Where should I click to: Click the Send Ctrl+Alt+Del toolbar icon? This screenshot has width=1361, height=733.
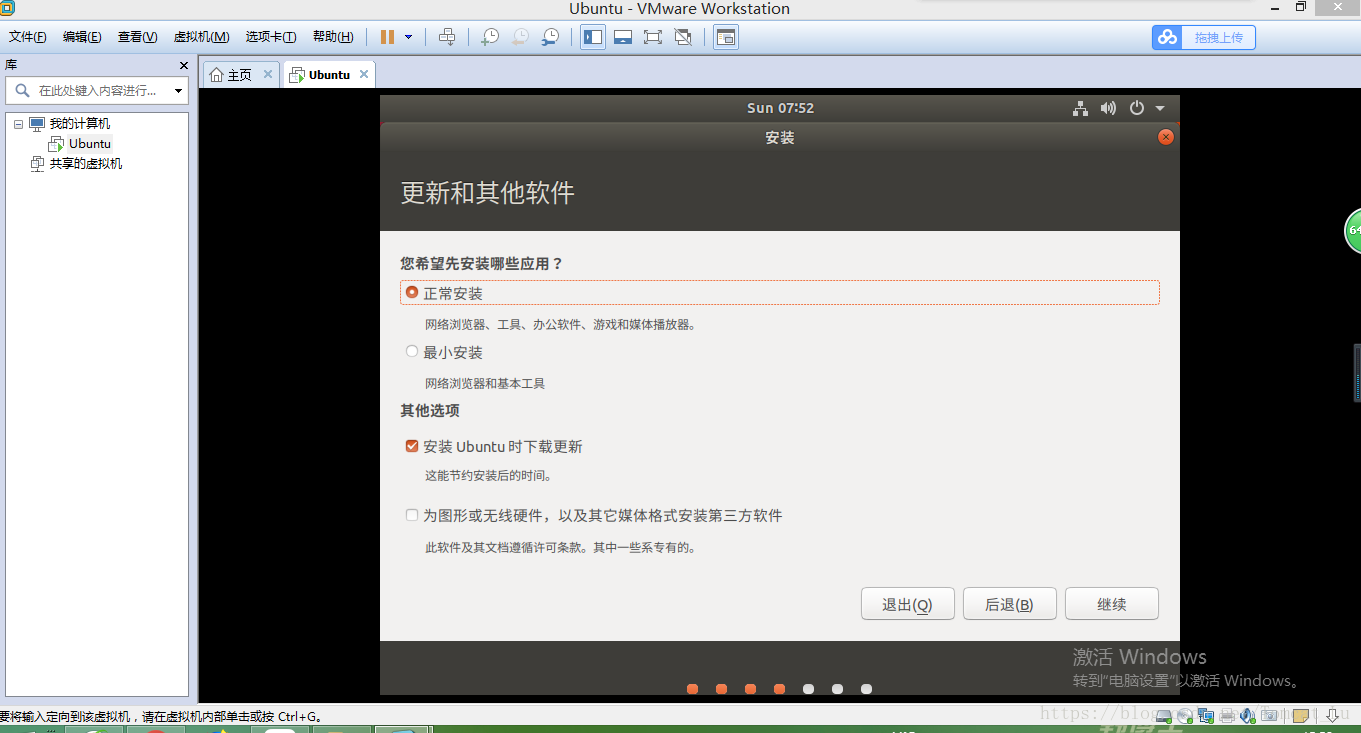pyautogui.click(x=447, y=37)
